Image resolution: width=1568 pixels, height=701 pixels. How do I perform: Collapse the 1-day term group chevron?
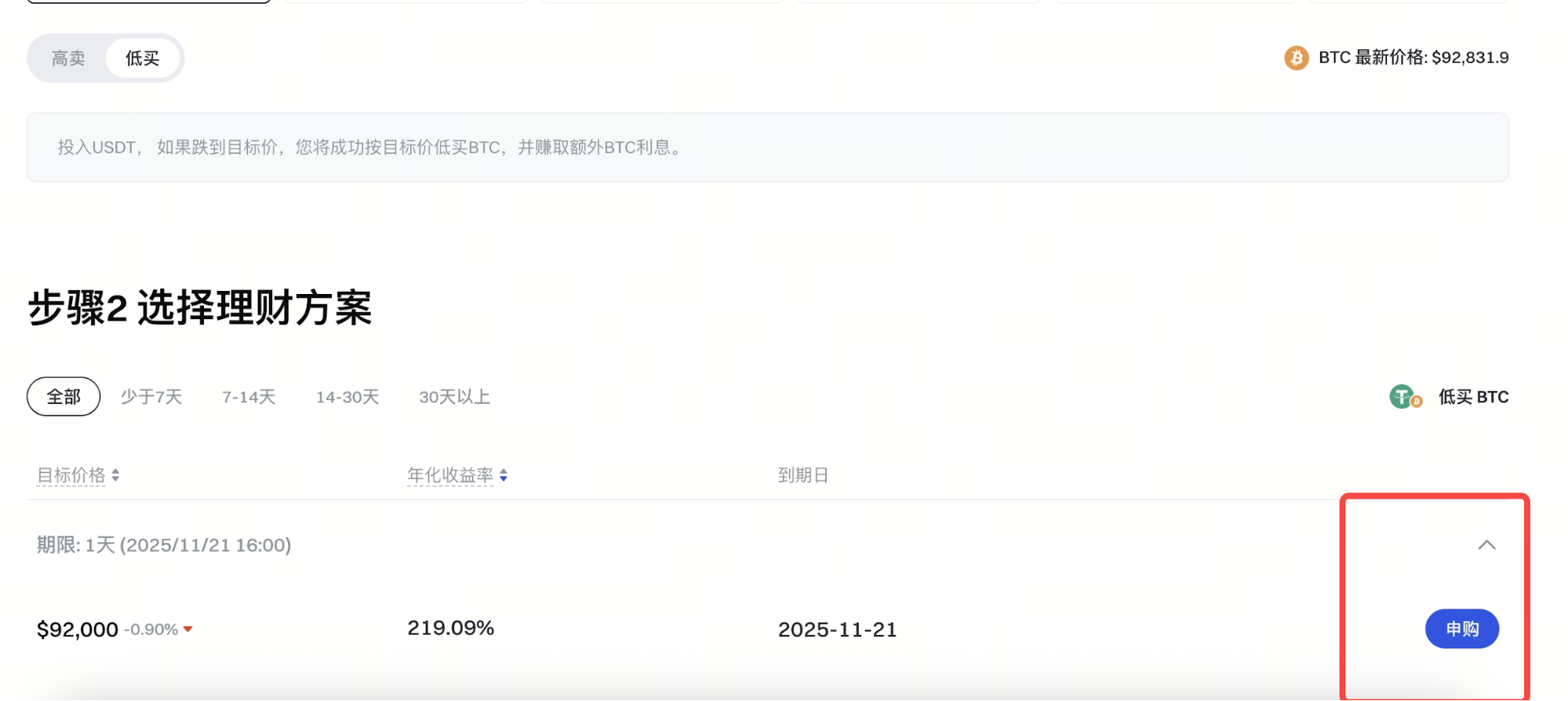click(1486, 545)
